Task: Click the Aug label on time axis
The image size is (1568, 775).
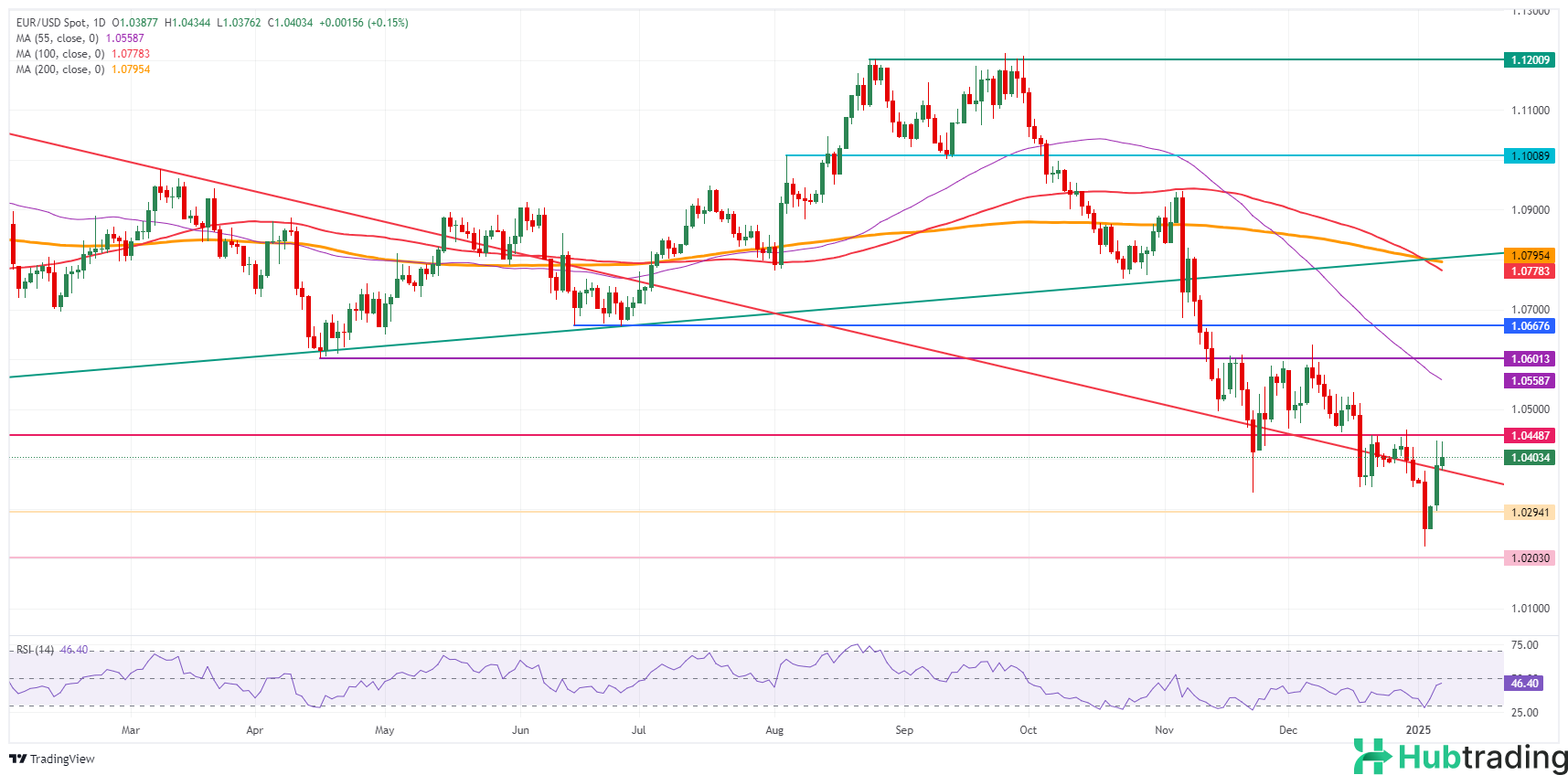Action: (x=774, y=730)
